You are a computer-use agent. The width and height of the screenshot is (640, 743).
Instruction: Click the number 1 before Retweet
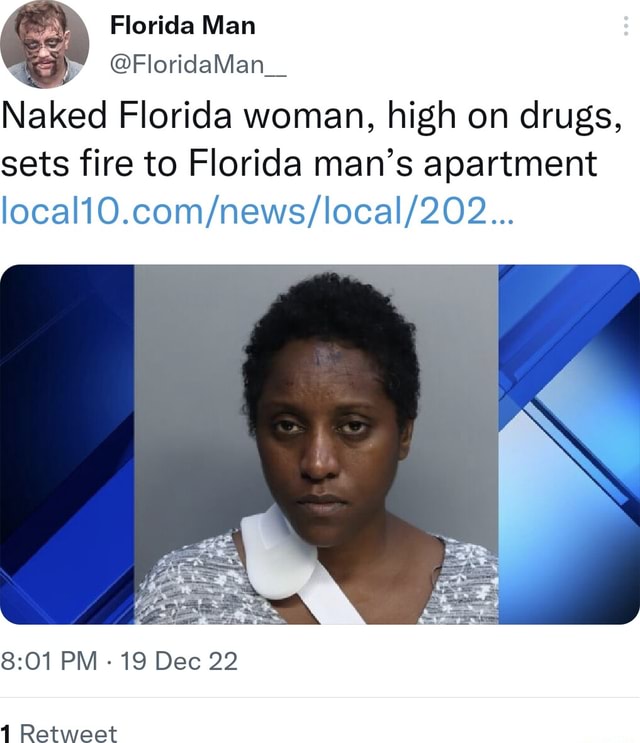(x=6, y=733)
